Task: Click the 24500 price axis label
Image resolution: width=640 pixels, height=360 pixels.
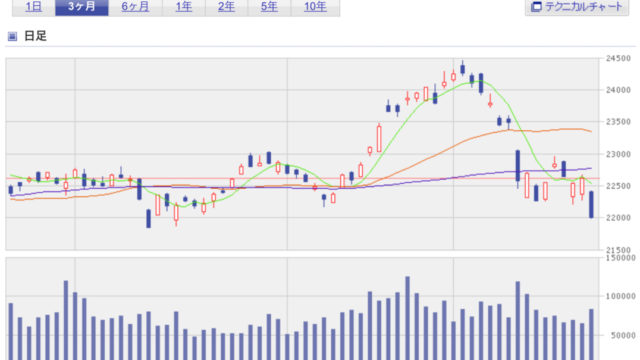Action: (618, 59)
